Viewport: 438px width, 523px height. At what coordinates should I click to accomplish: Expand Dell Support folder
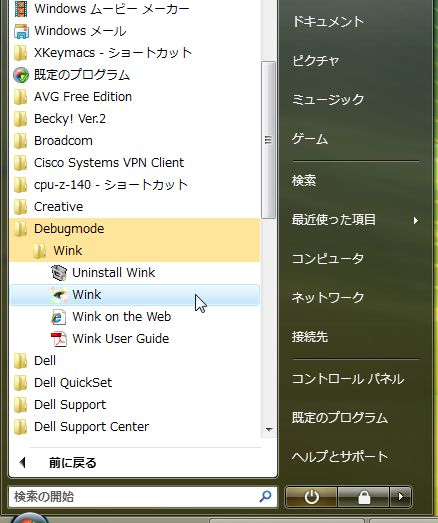(x=135, y=405)
